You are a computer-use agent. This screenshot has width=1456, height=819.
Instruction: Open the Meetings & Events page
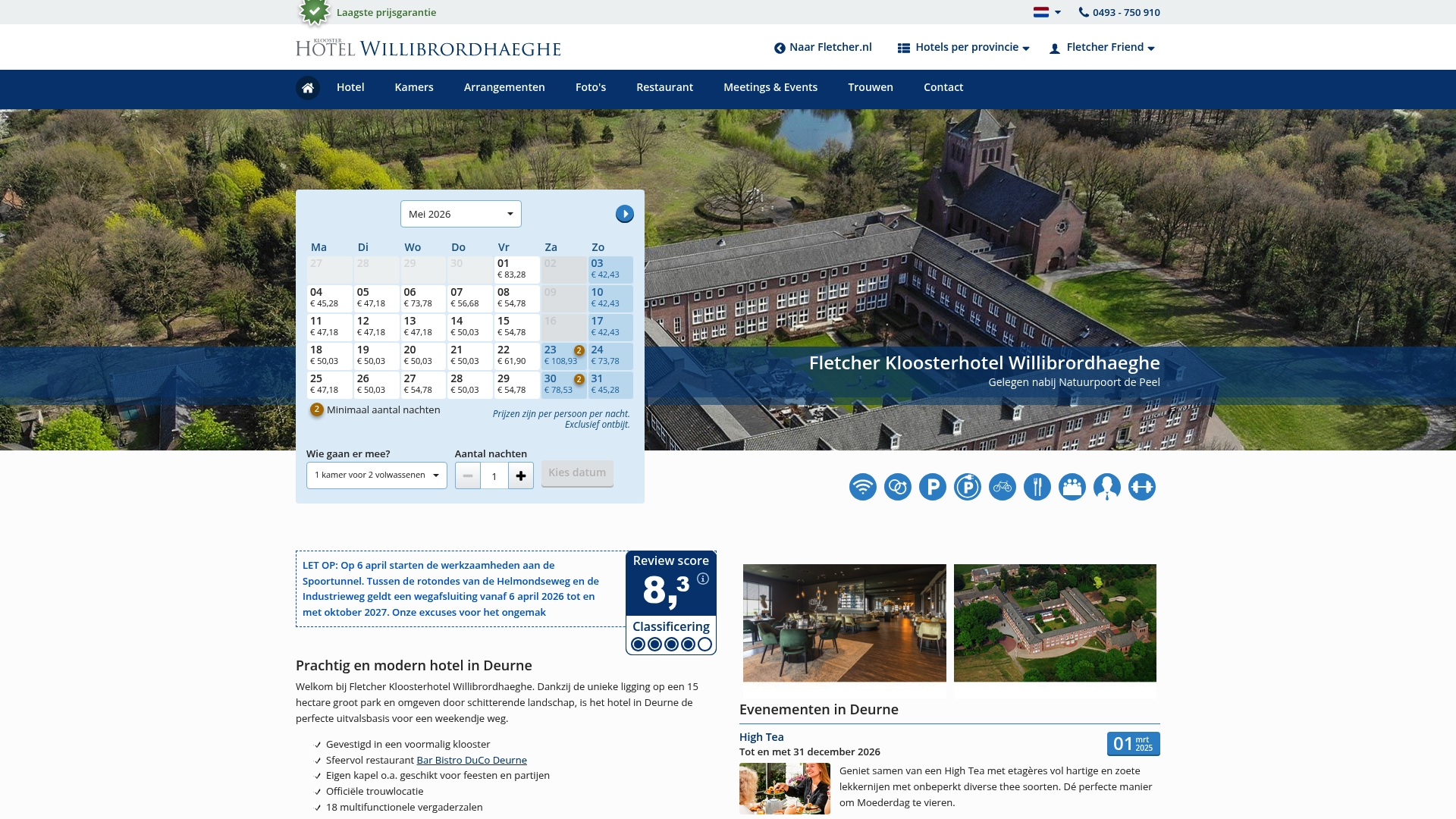tap(770, 87)
